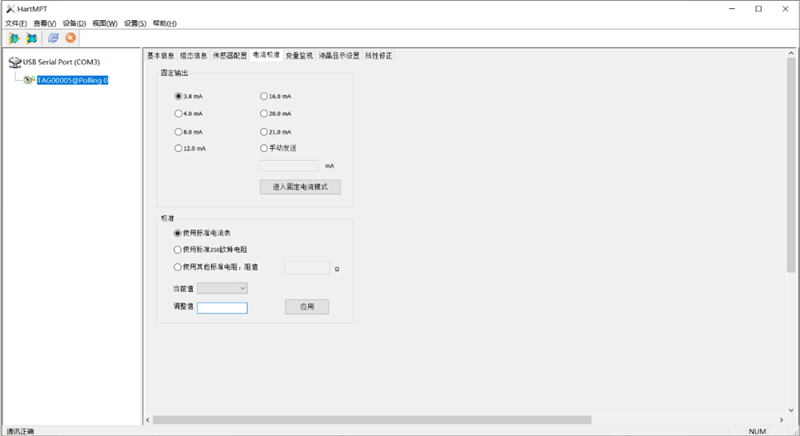Open the 当前值 dropdown
The height and width of the screenshot is (436, 800).
coord(222,288)
